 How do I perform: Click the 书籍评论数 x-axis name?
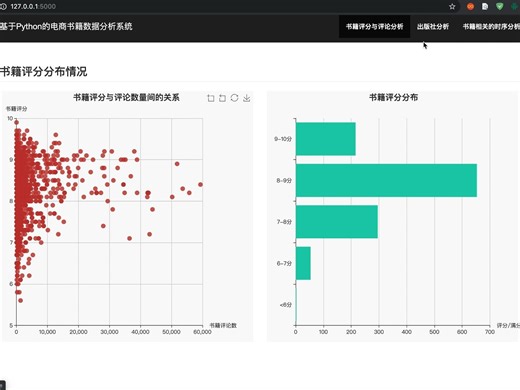click(223, 325)
